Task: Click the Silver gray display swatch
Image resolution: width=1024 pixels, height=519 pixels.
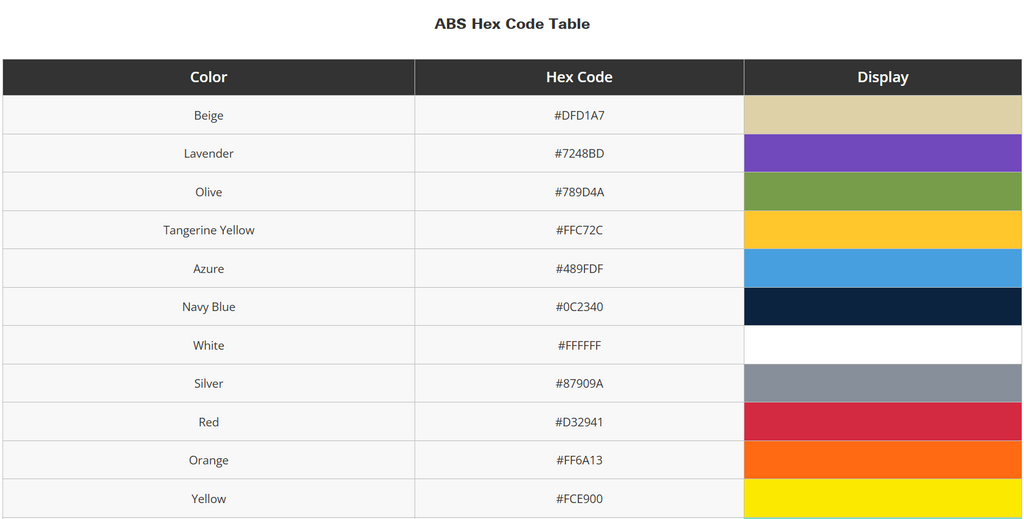Action: click(882, 383)
